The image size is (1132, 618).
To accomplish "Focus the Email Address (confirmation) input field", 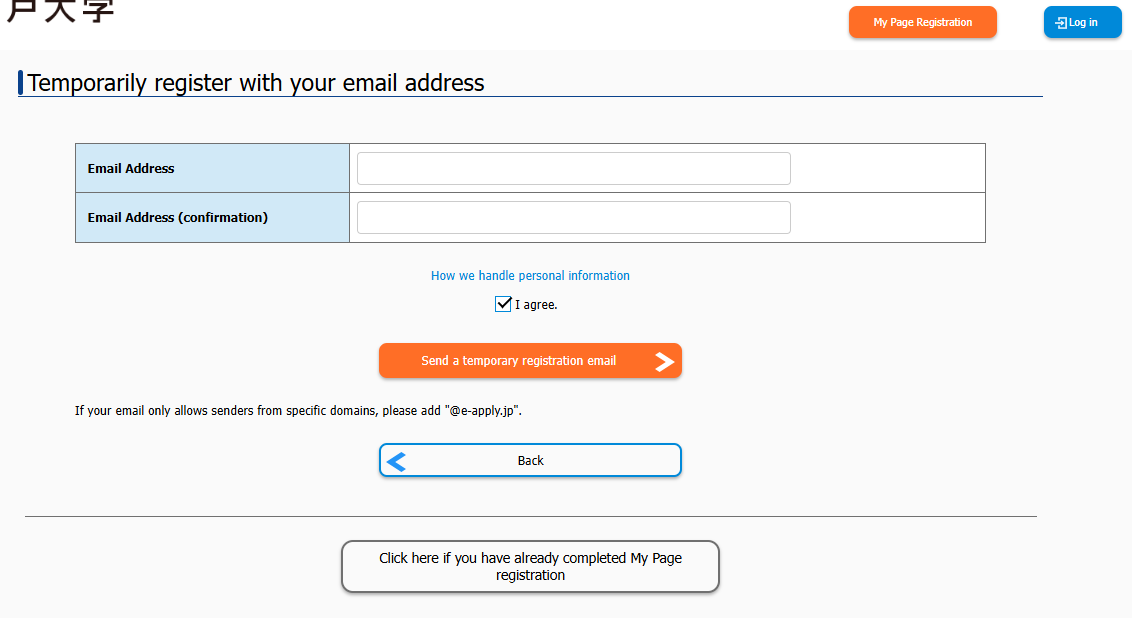I will tap(573, 218).
